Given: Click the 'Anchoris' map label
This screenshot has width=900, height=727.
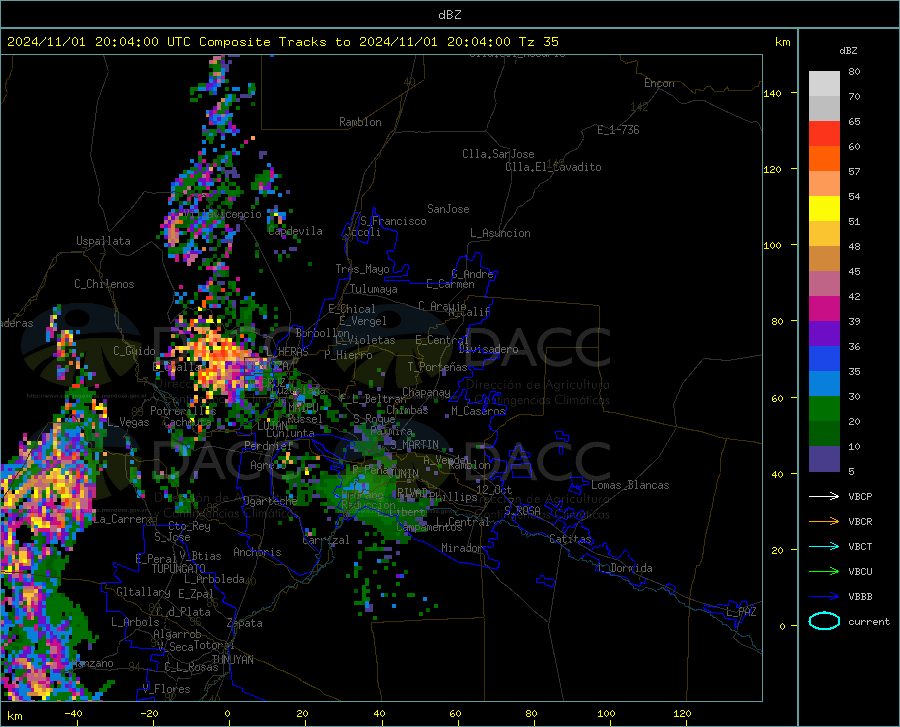Looking at the screenshot, I should pyautogui.click(x=257, y=553).
